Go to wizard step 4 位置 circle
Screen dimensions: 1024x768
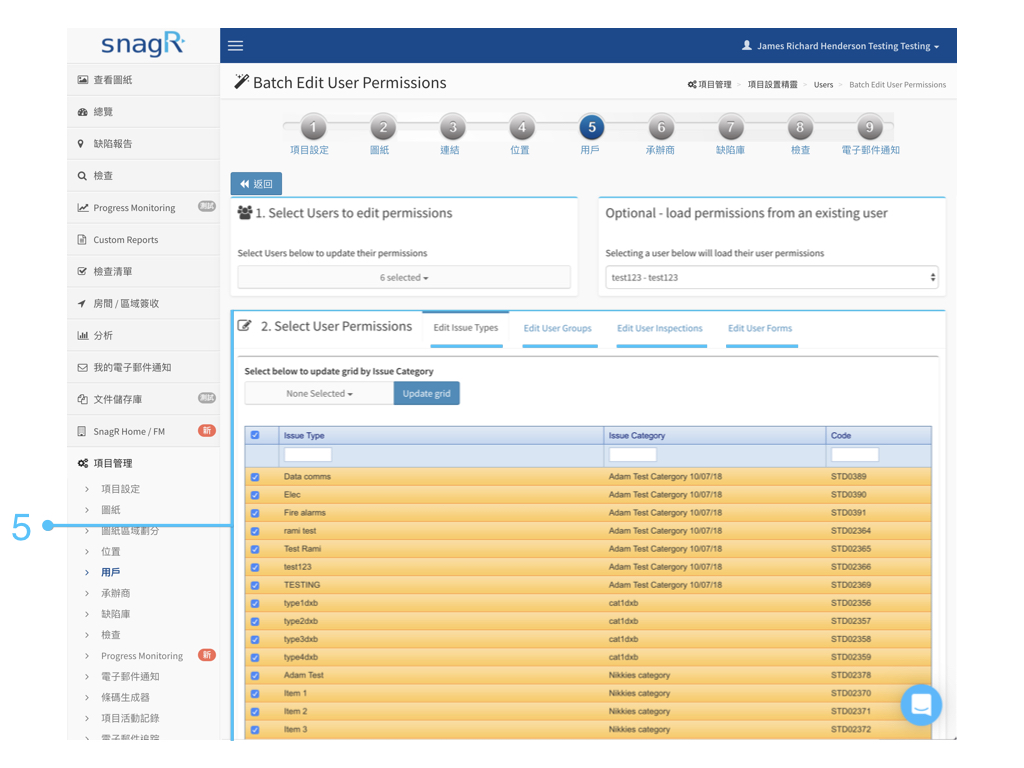(522, 127)
